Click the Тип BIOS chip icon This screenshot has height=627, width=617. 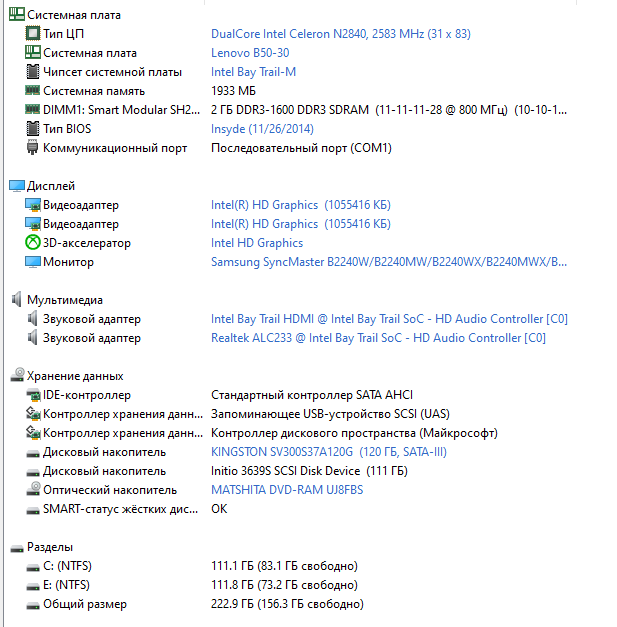pyautogui.click(x=33, y=128)
